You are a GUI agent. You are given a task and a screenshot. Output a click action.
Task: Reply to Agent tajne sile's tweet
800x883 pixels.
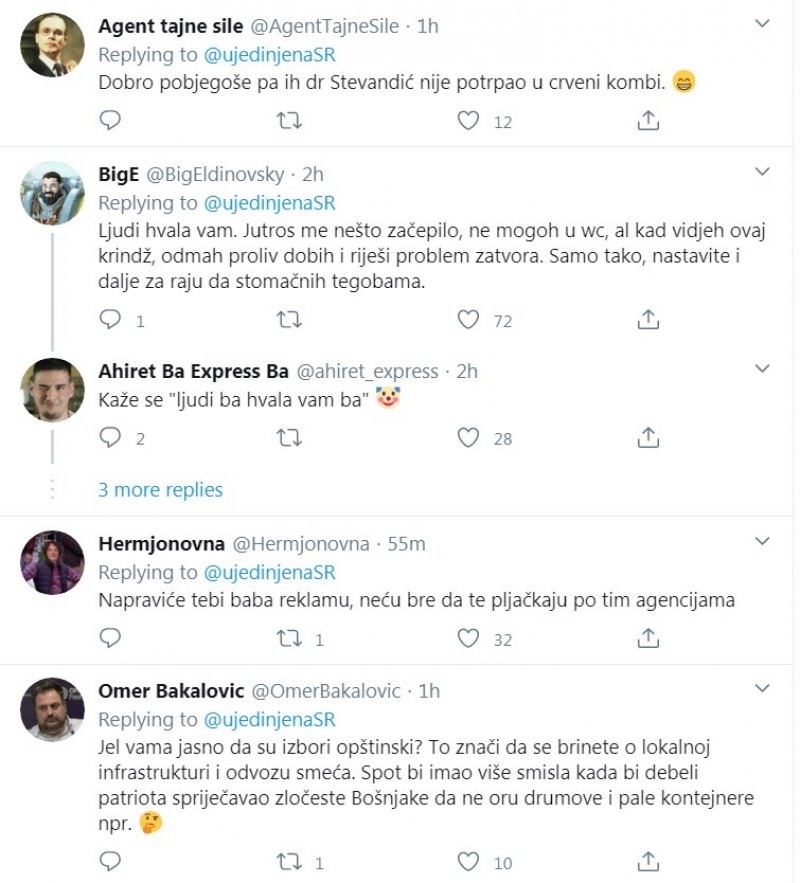[x=111, y=121]
